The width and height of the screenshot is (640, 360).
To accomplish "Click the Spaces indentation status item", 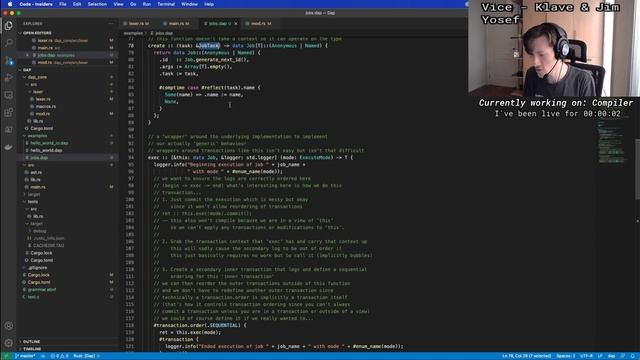I will coord(566,356).
